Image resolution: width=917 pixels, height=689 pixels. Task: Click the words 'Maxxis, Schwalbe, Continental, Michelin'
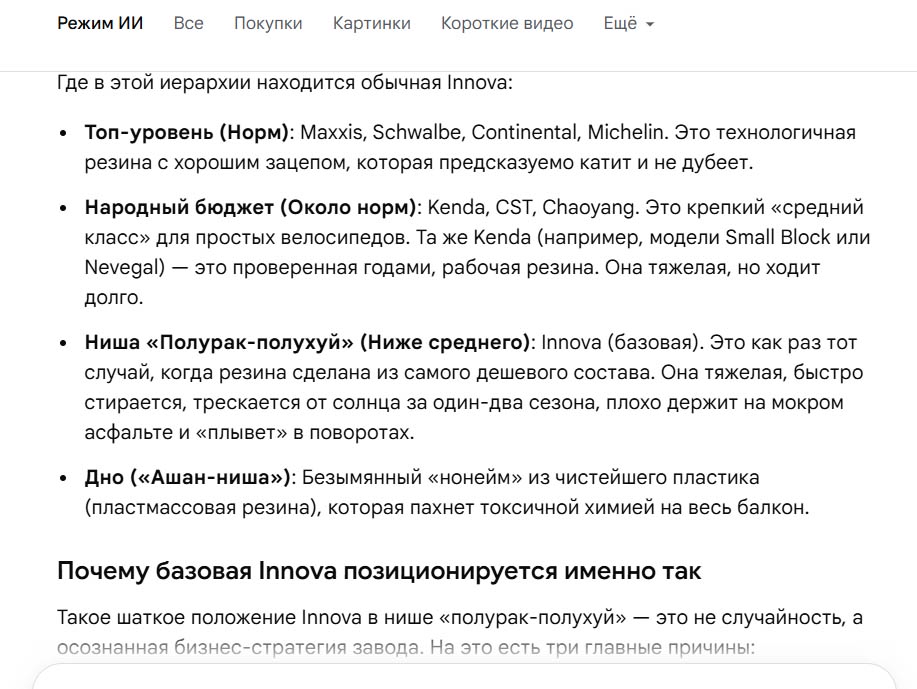tap(482, 132)
